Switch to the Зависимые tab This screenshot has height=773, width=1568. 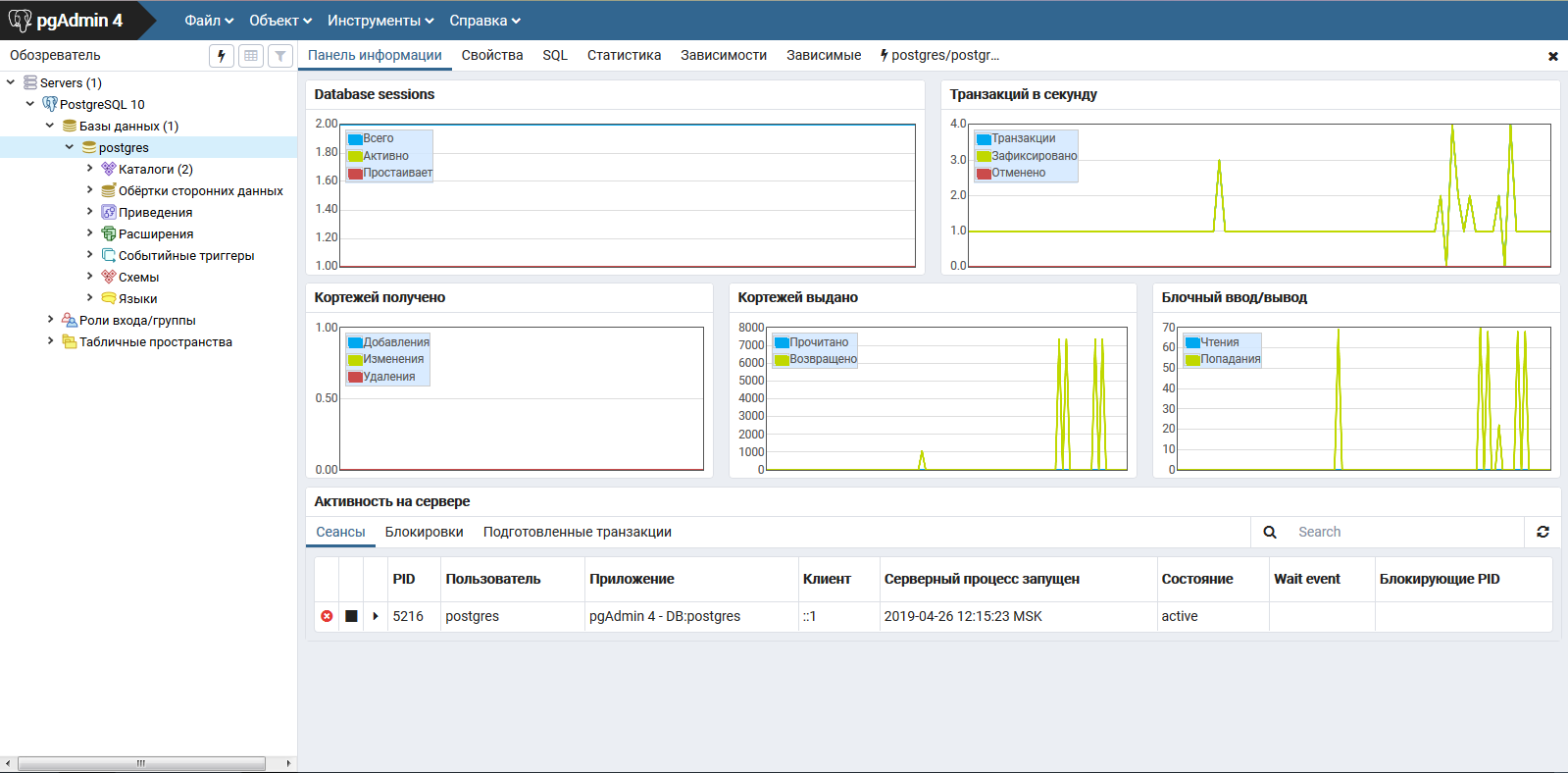tap(824, 56)
